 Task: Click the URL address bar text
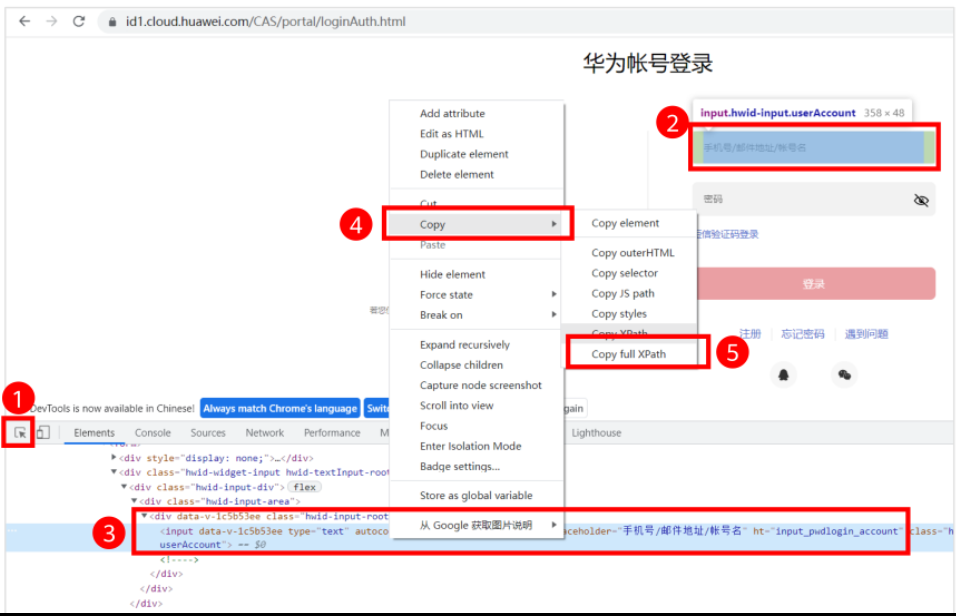tap(265, 21)
